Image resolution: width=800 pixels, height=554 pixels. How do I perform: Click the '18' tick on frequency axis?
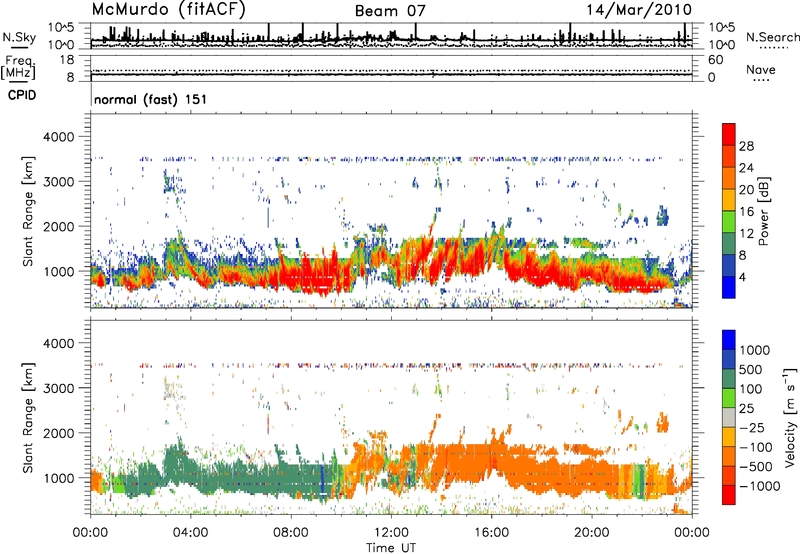(67, 60)
